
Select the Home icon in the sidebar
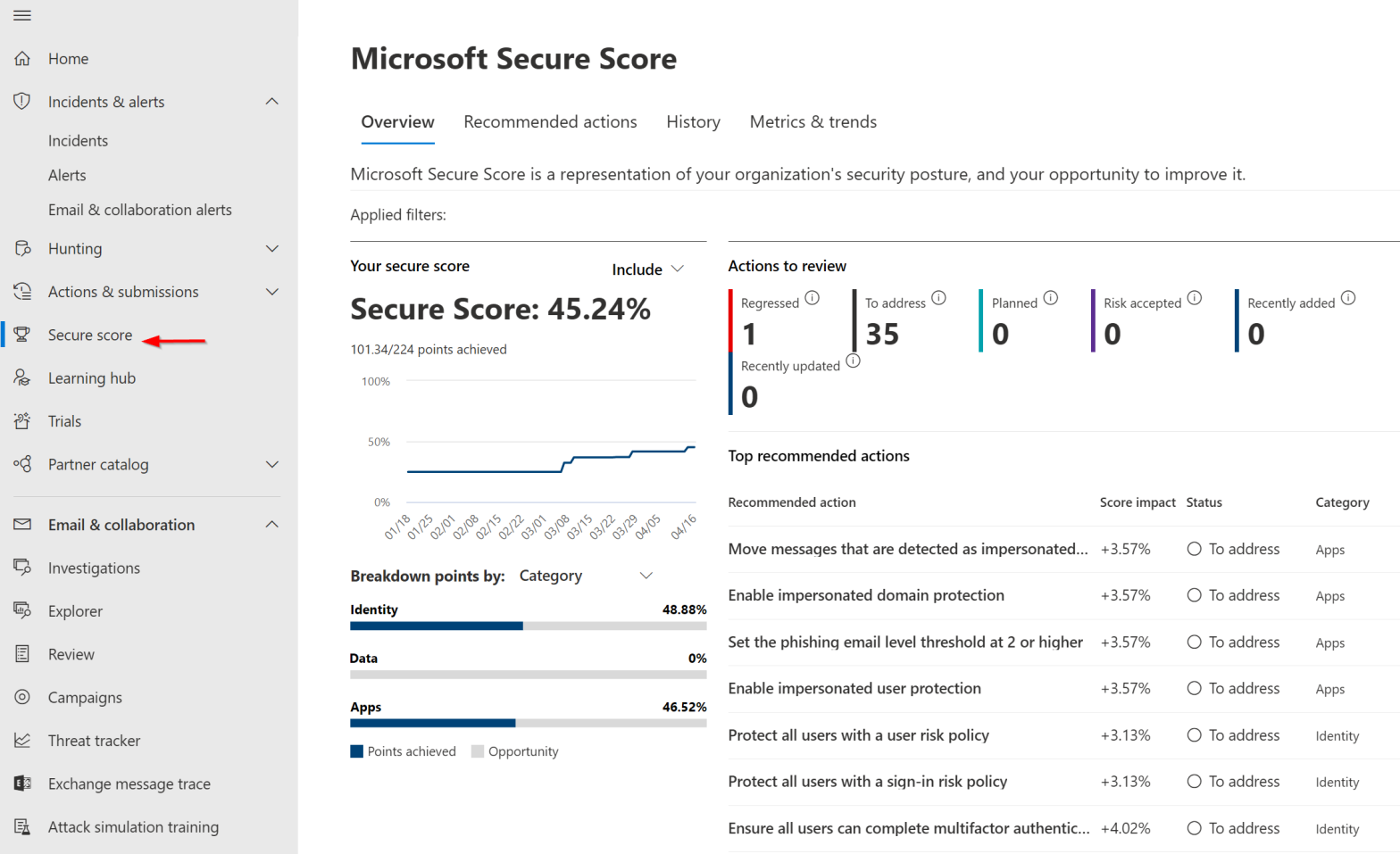[x=21, y=58]
